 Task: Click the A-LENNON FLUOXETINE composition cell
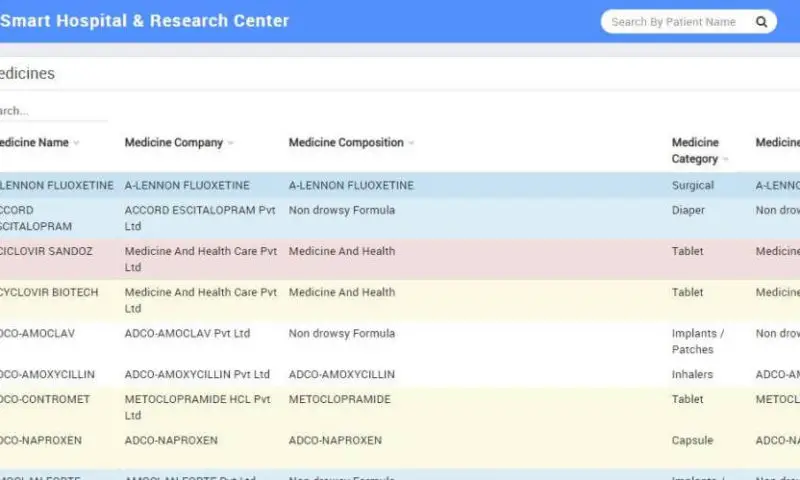point(351,185)
